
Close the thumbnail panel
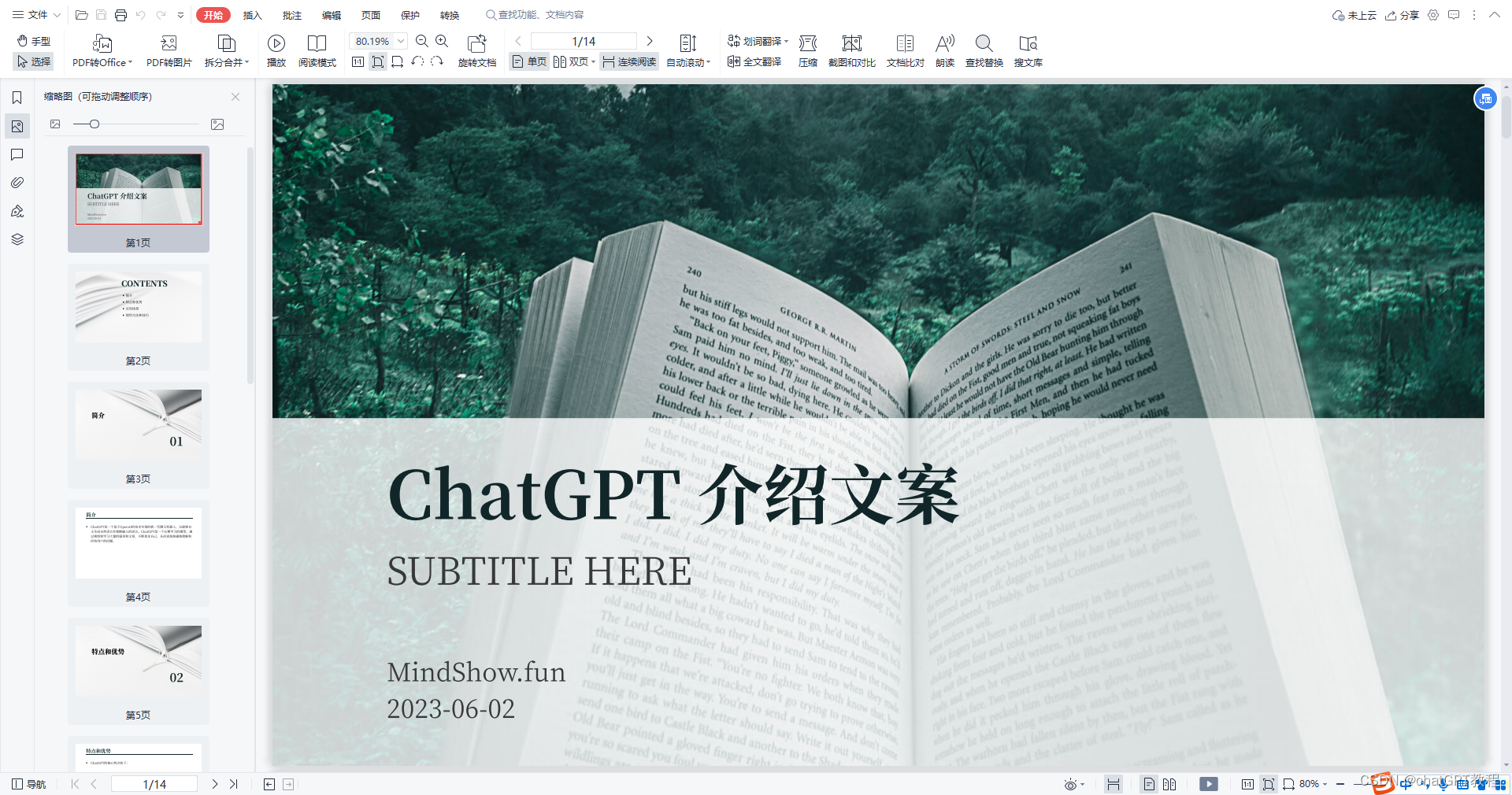[x=235, y=97]
